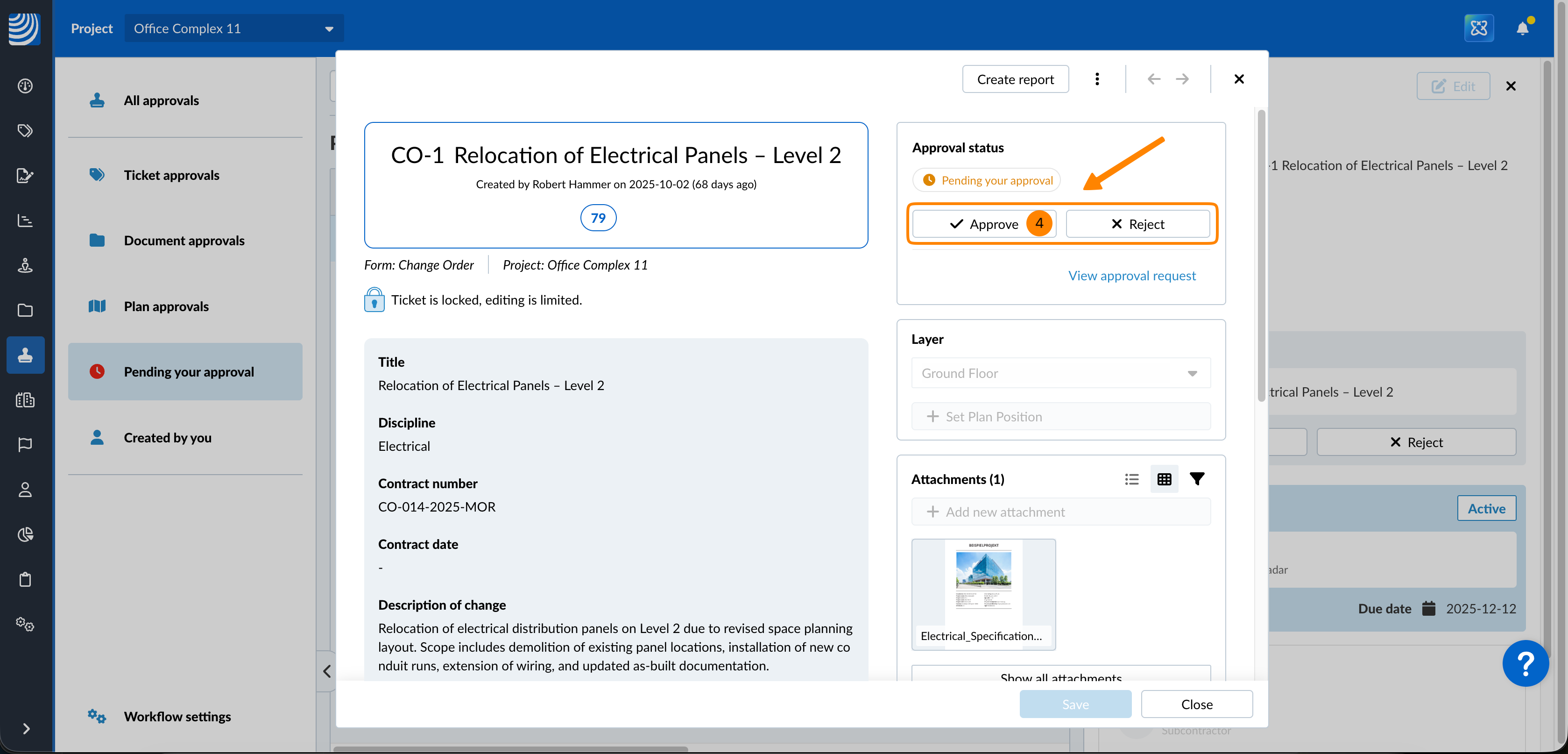Image resolution: width=1568 pixels, height=754 pixels.
Task: Open the View approval request link
Action: pyautogui.click(x=1131, y=276)
